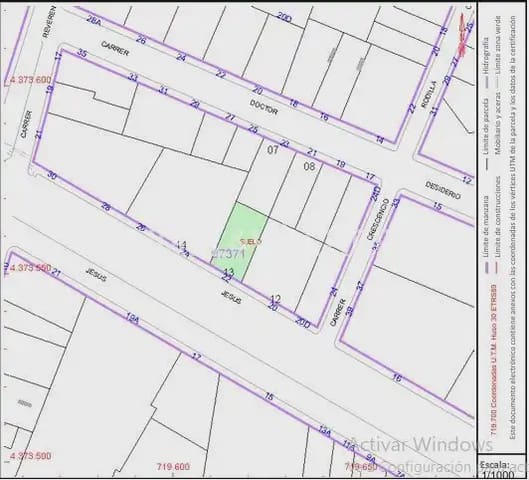Click black parcel number 14

coord(181,245)
